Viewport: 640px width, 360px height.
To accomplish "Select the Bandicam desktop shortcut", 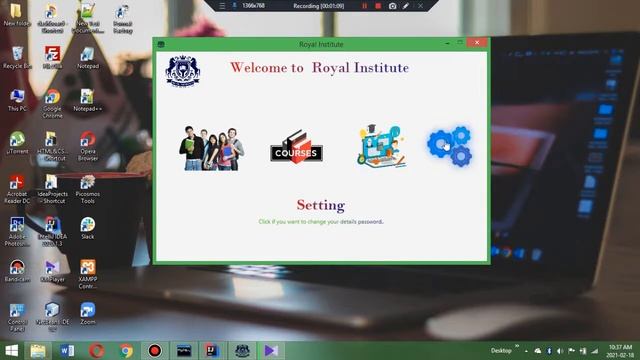I will (x=17, y=271).
